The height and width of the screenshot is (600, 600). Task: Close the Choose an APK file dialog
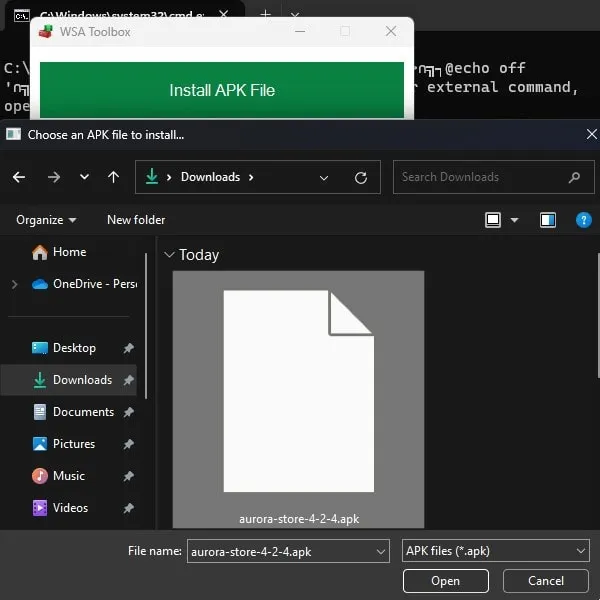591,134
